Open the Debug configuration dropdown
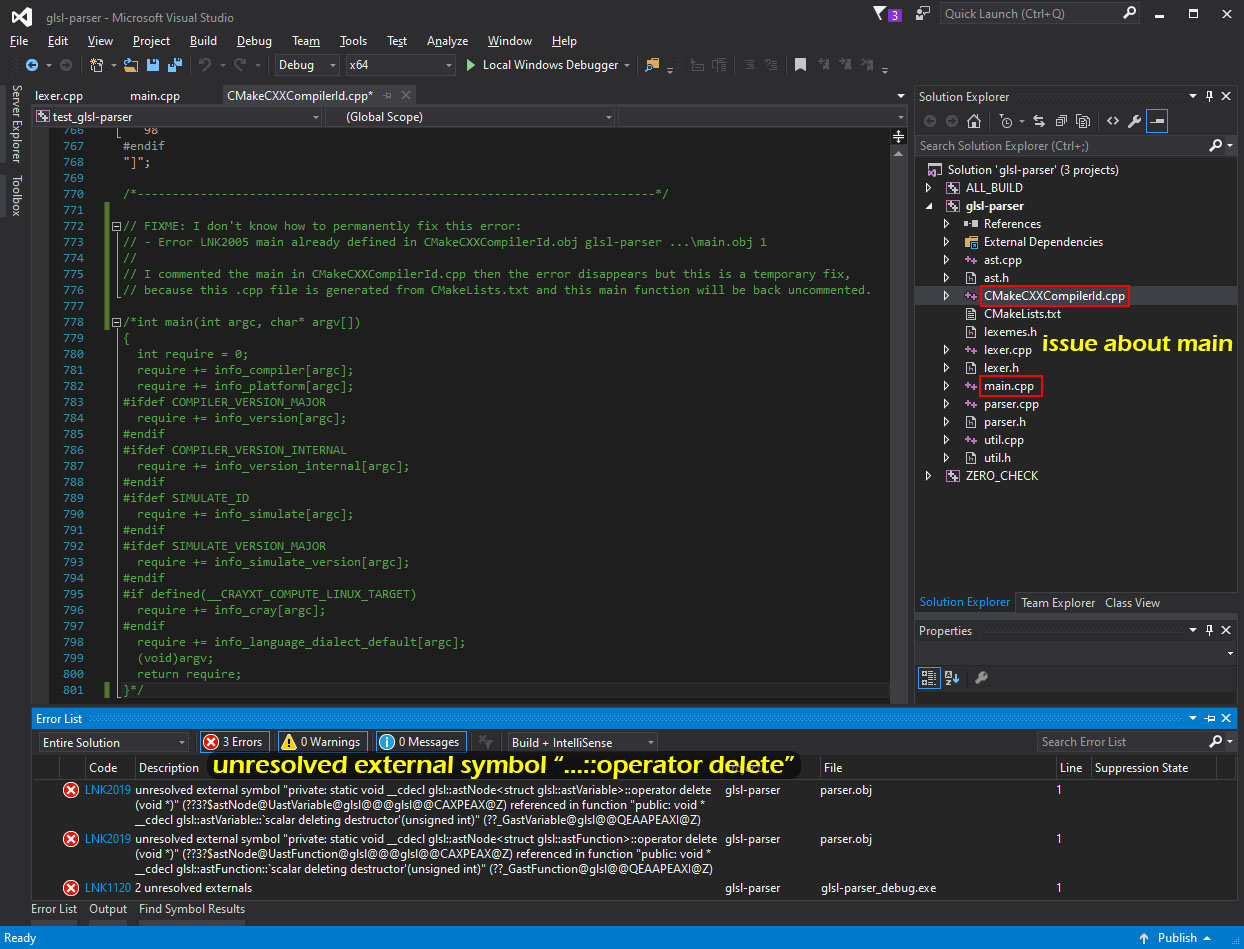The height and width of the screenshot is (949, 1244). (308, 65)
